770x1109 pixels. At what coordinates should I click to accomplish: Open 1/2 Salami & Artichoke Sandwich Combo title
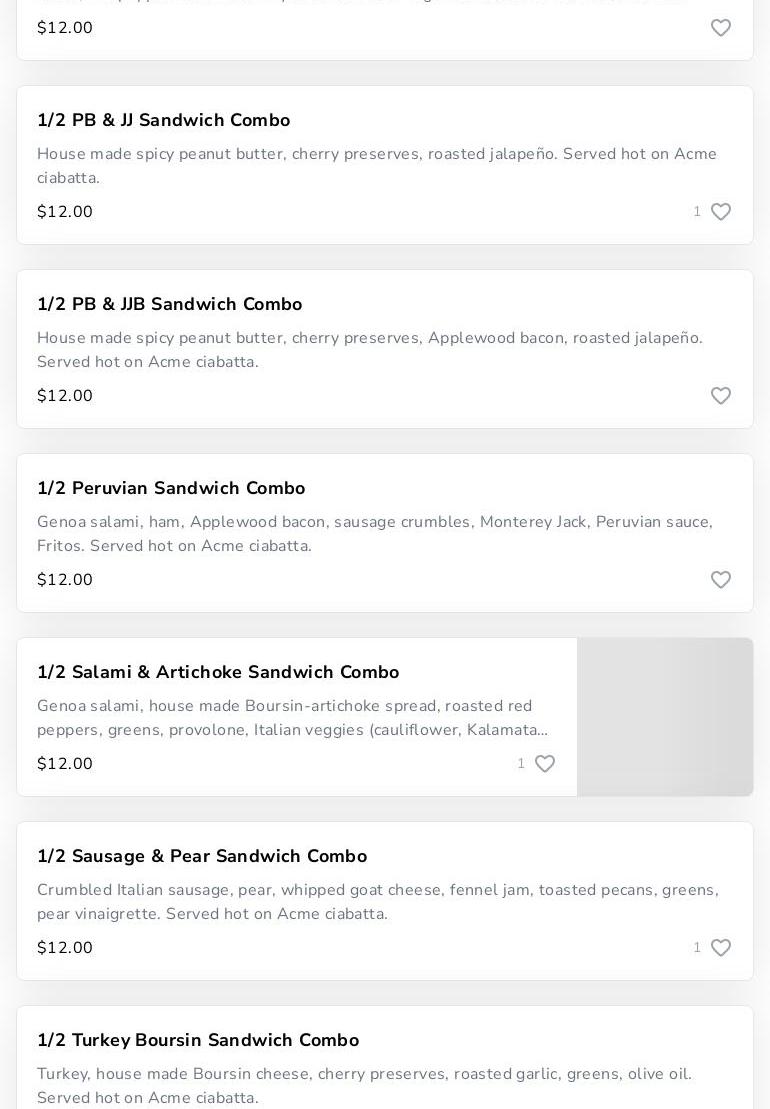click(x=218, y=672)
